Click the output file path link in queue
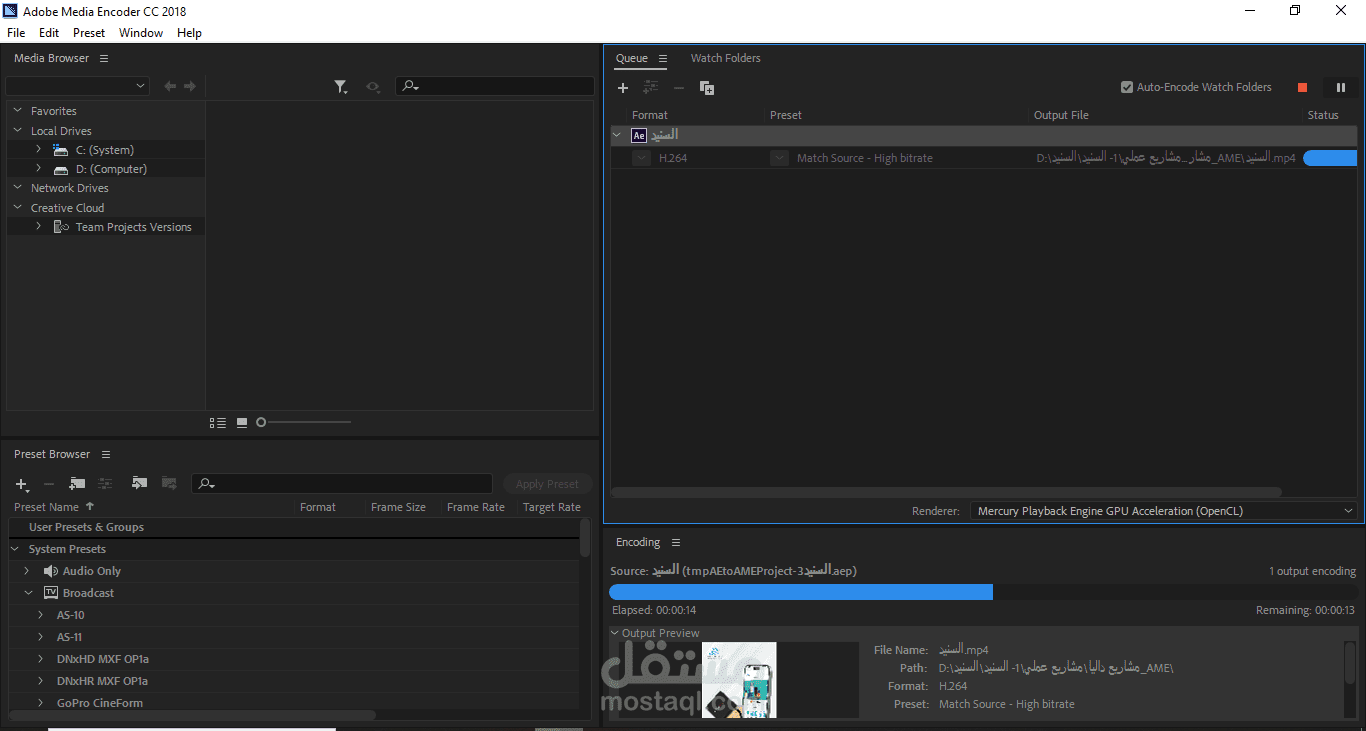1366x731 pixels. (1166, 158)
